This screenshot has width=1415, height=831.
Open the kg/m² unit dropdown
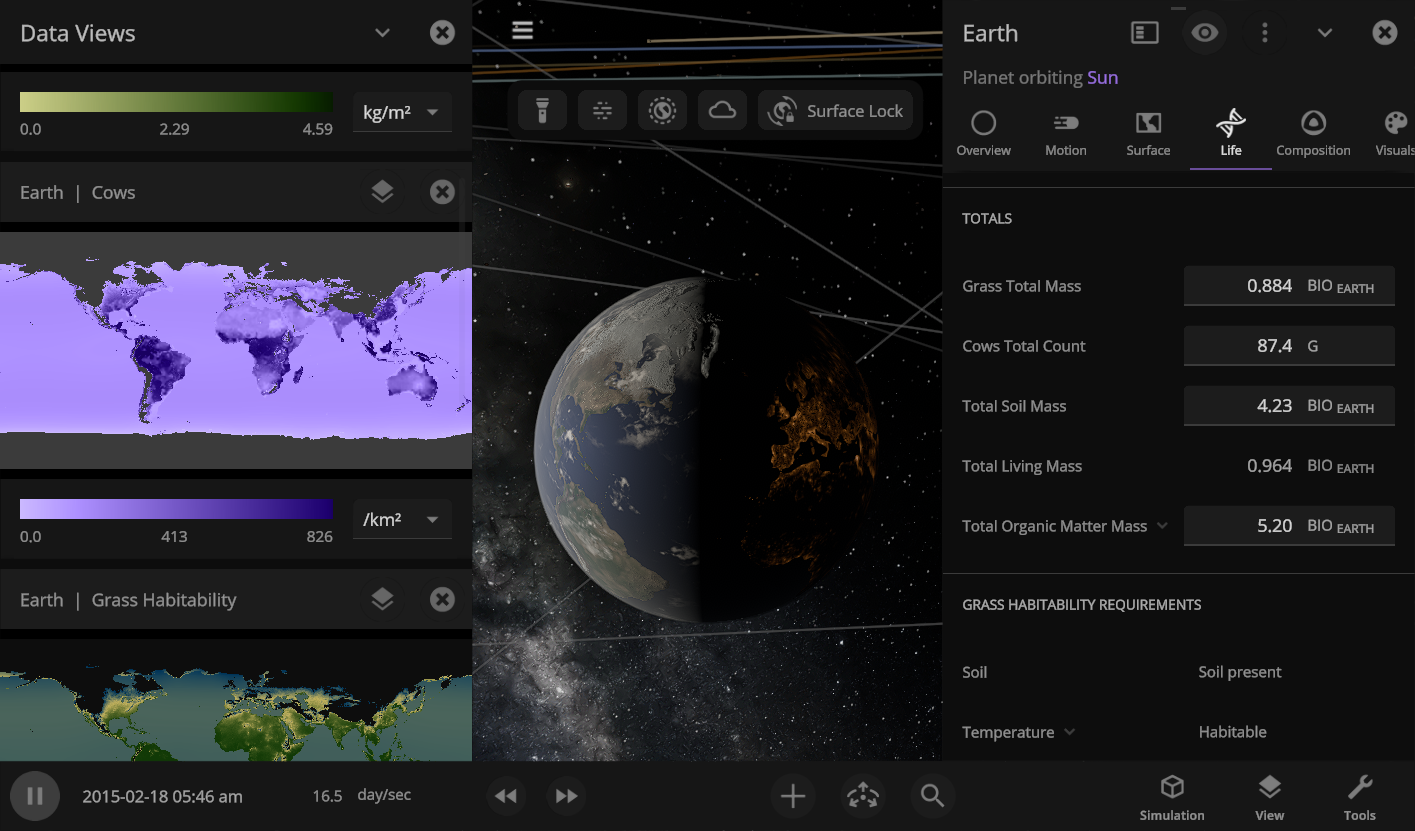(x=402, y=112)
